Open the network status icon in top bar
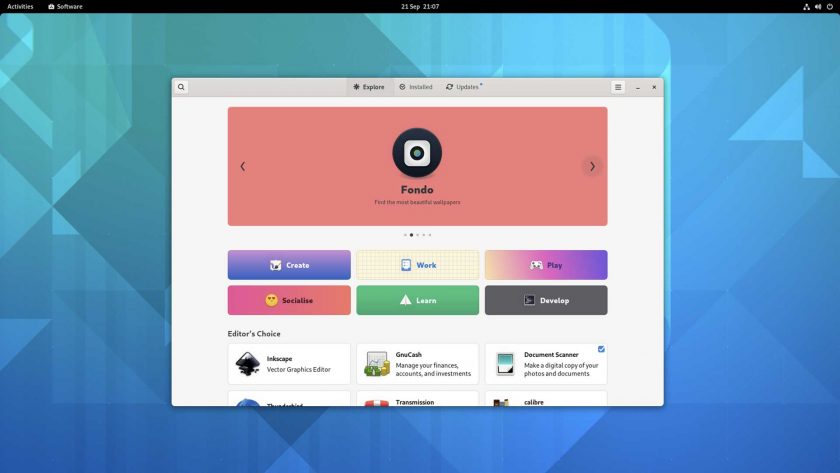Screen dimensions: 840x473 (806, 6)
